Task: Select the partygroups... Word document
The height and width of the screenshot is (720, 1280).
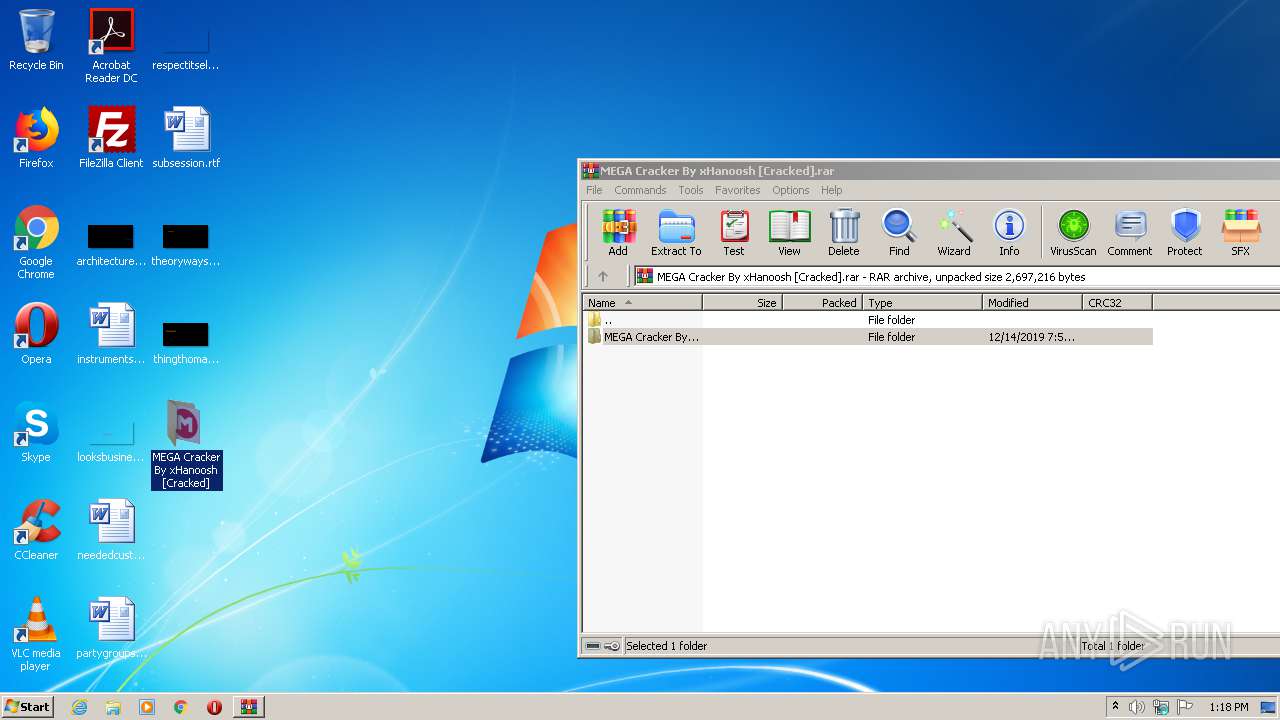Action: click(x=111, y=628)
